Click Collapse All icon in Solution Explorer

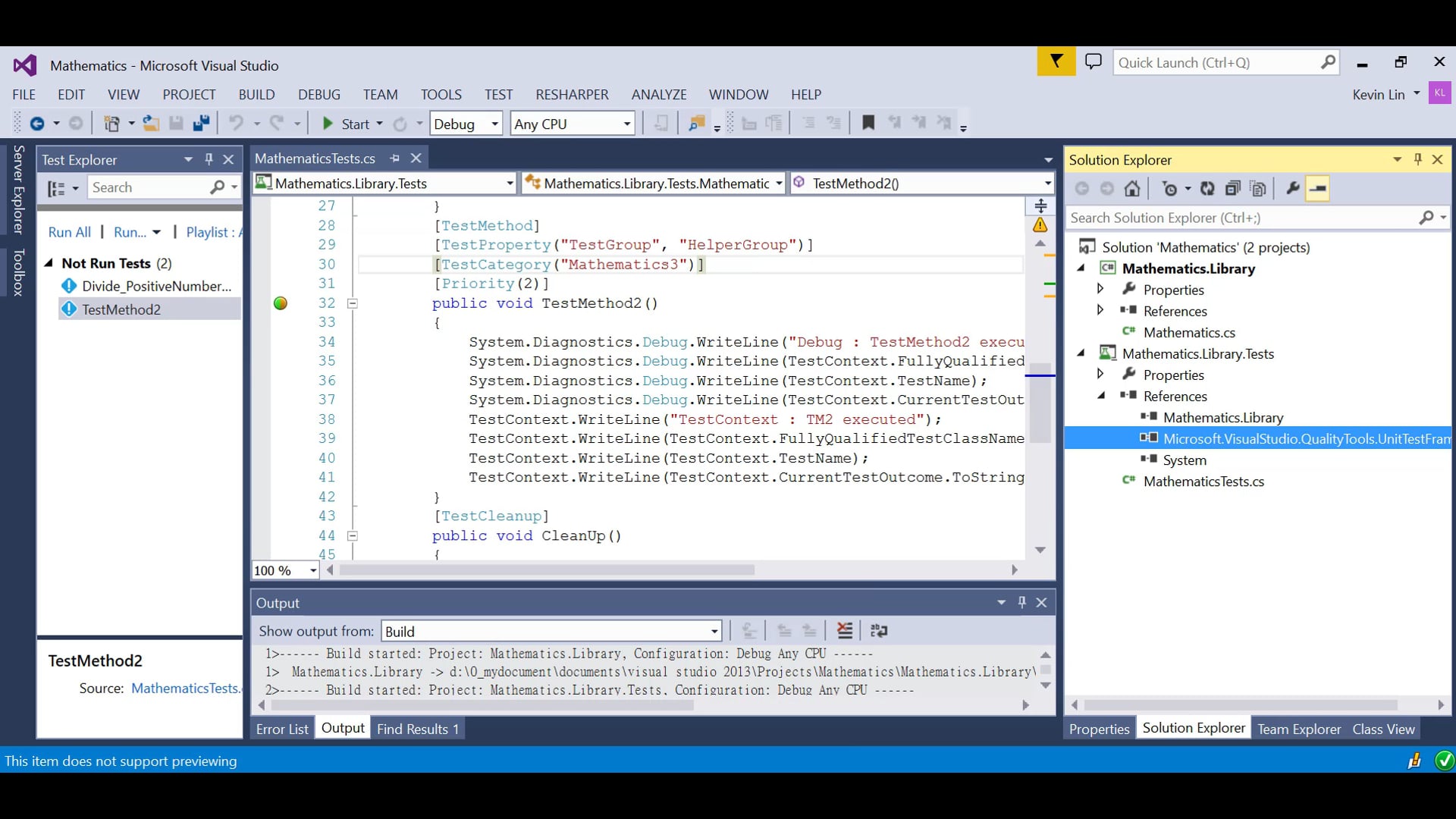point(1233,189)
